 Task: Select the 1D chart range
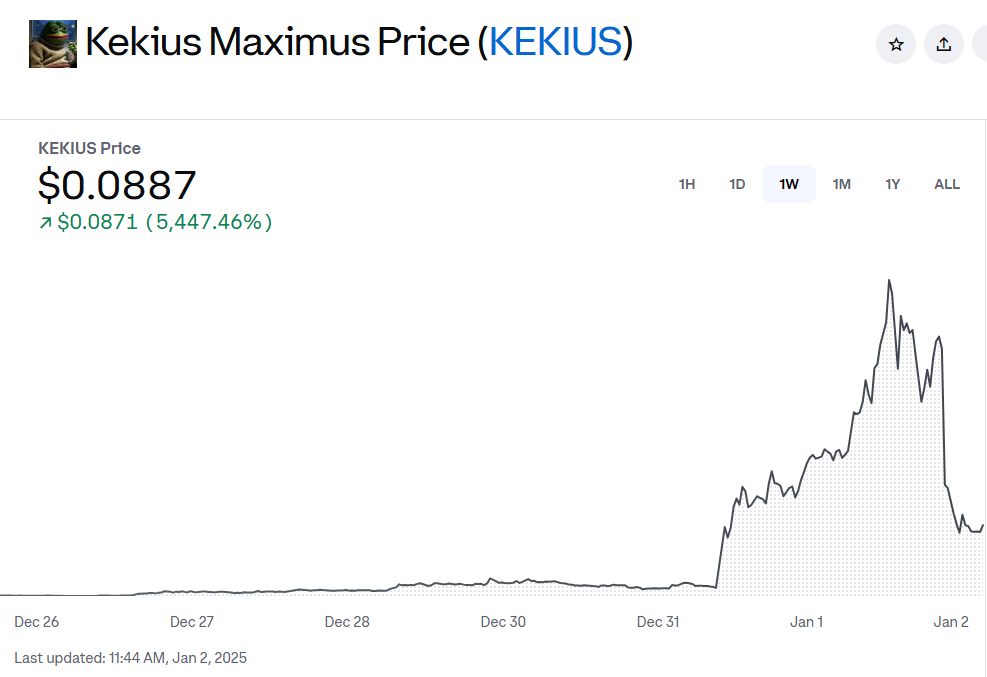[x=737, y=184]
